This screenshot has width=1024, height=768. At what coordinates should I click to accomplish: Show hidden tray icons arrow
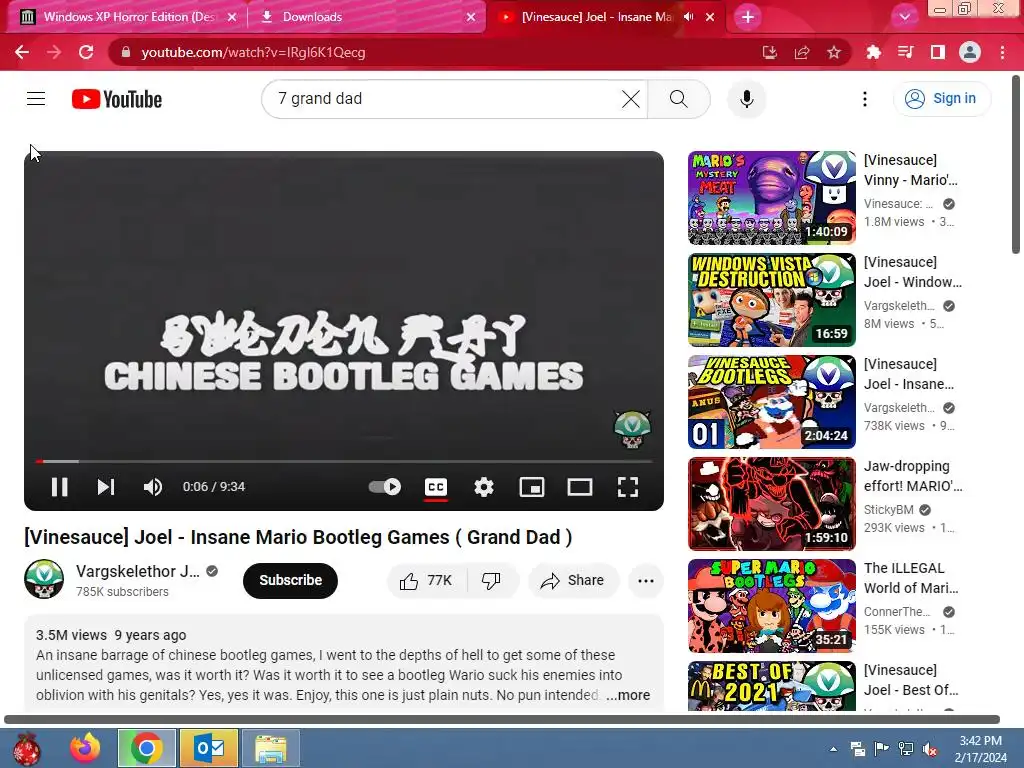click(x=833, y=749)
